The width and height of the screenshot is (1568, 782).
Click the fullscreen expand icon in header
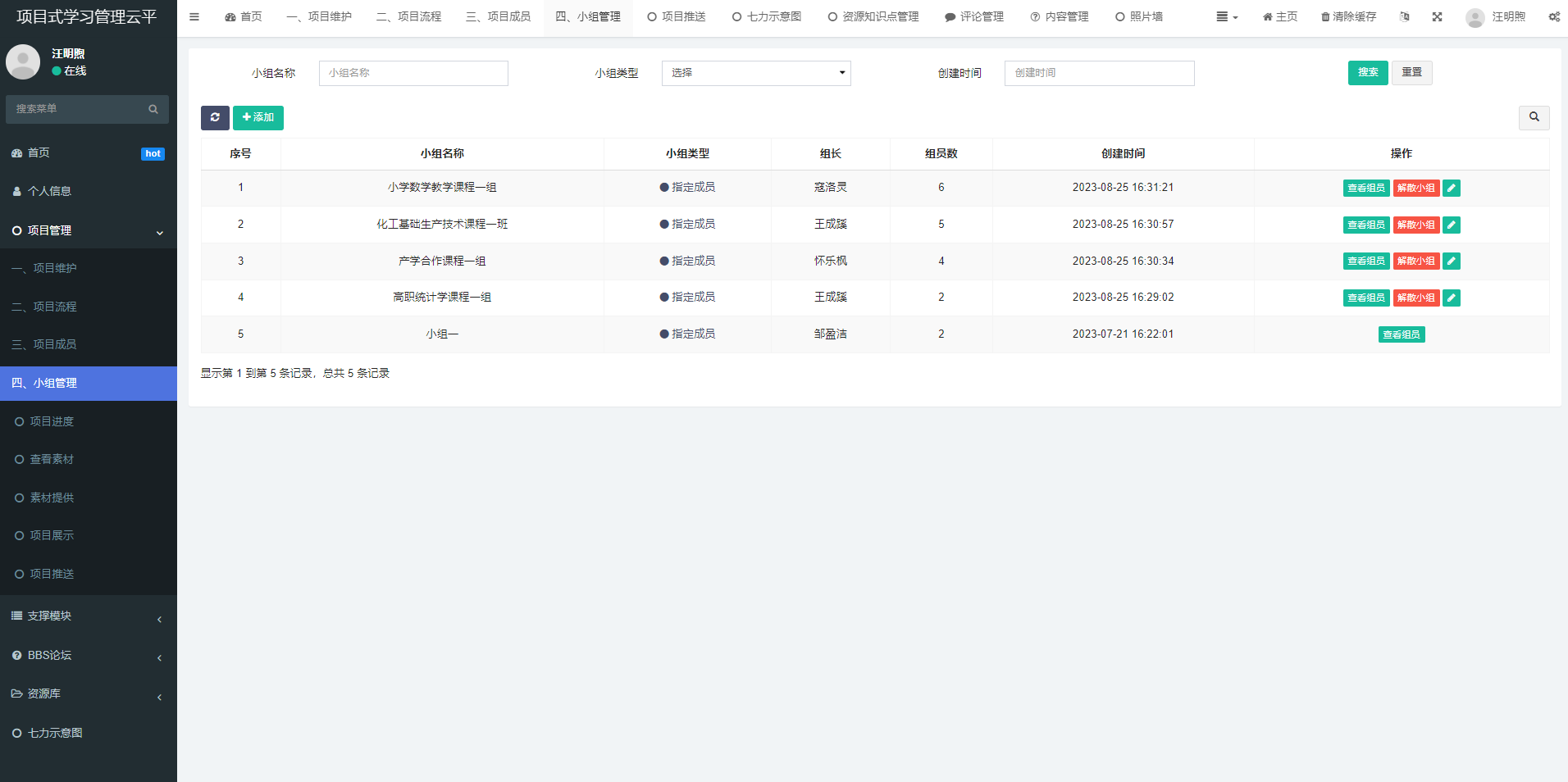coord(1437,16)
